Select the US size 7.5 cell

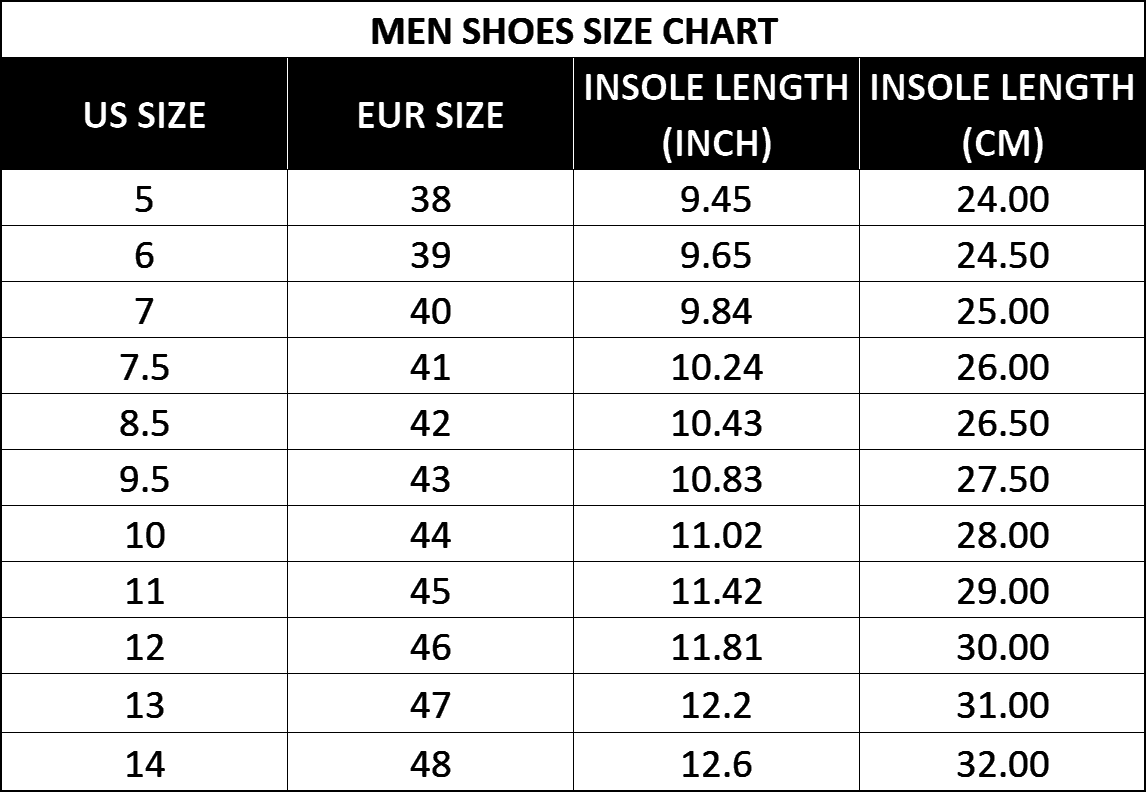[144, 367]
